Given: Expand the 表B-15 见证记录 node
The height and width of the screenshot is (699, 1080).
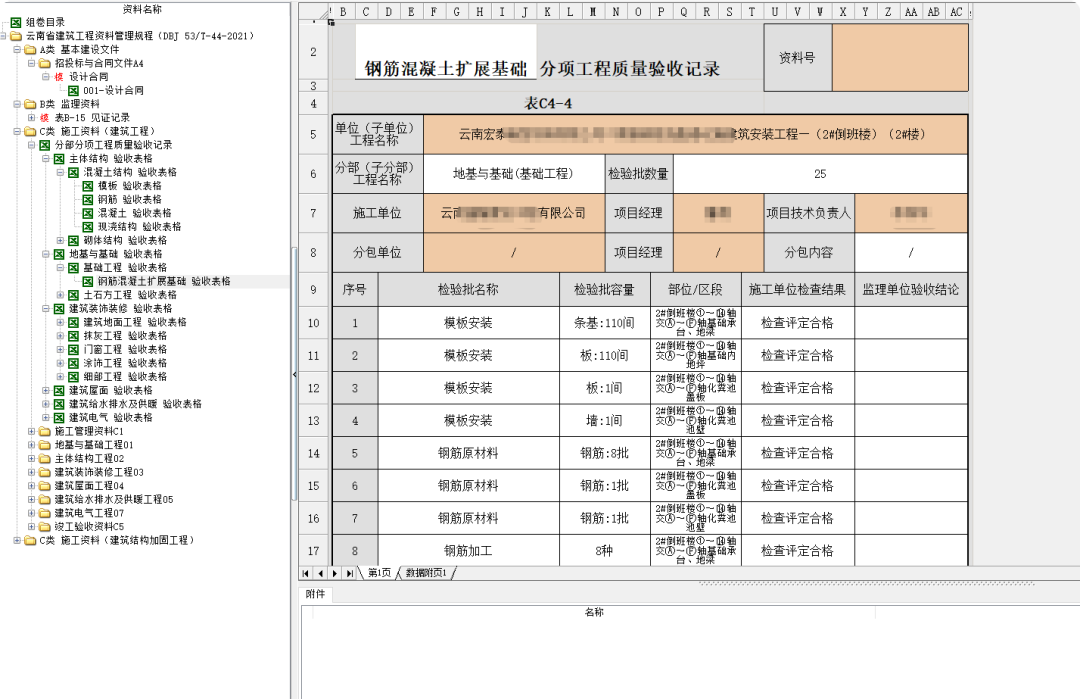Looking at the screenshot, I should click(32, 118).
